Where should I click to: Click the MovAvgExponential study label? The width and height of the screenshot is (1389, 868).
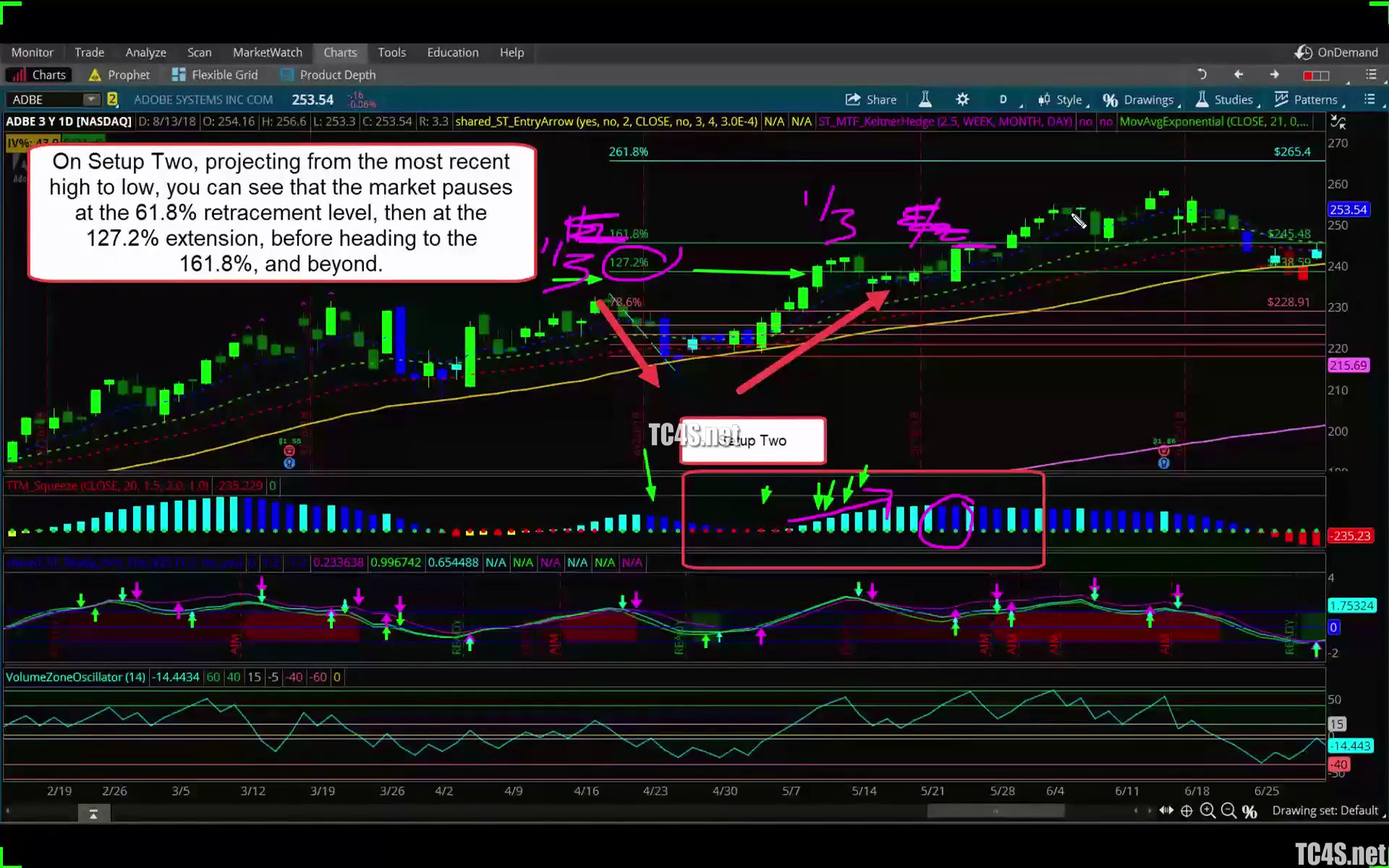click(1213, 122)
